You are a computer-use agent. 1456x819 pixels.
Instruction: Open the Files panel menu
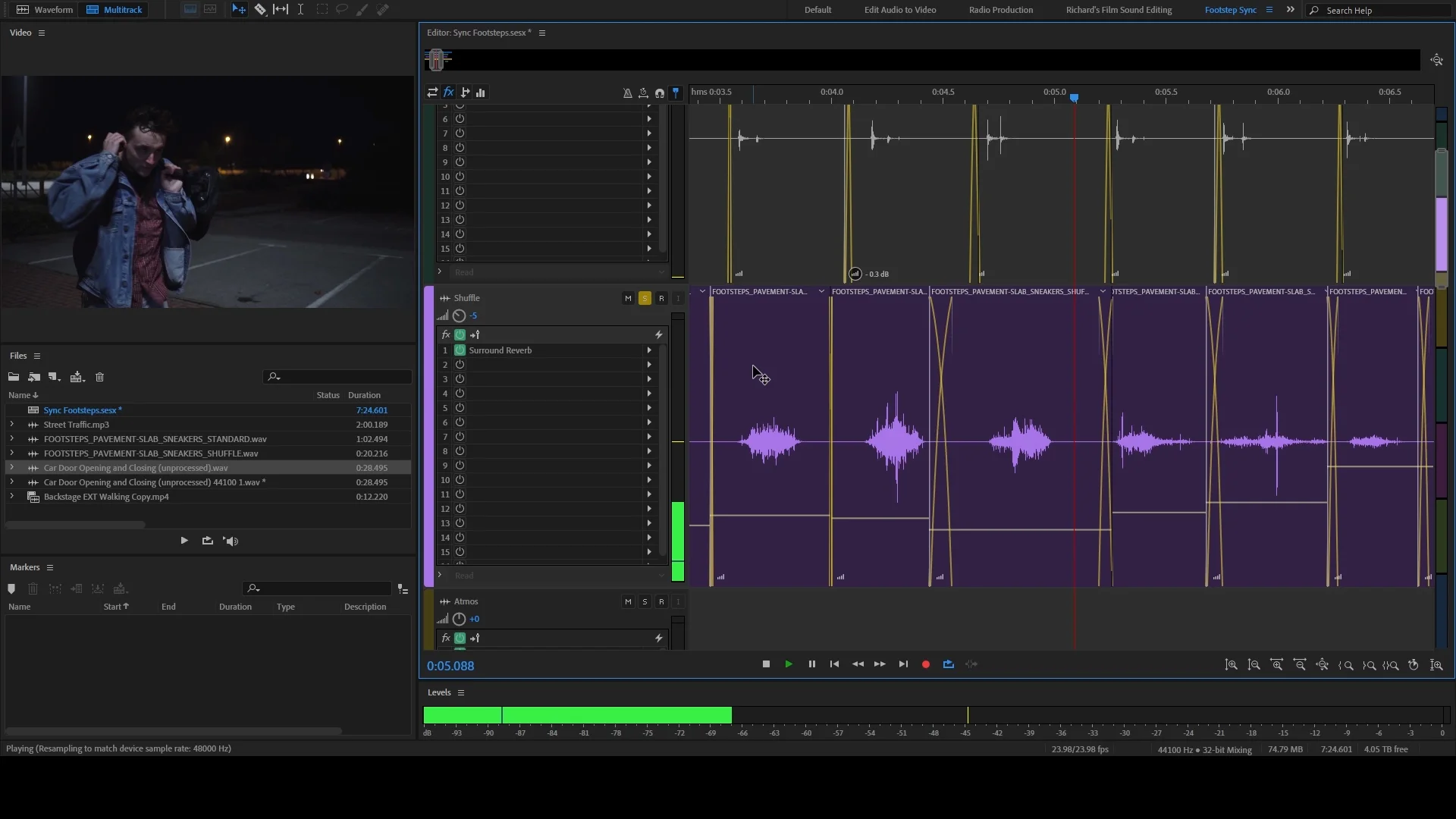(36, 356)
